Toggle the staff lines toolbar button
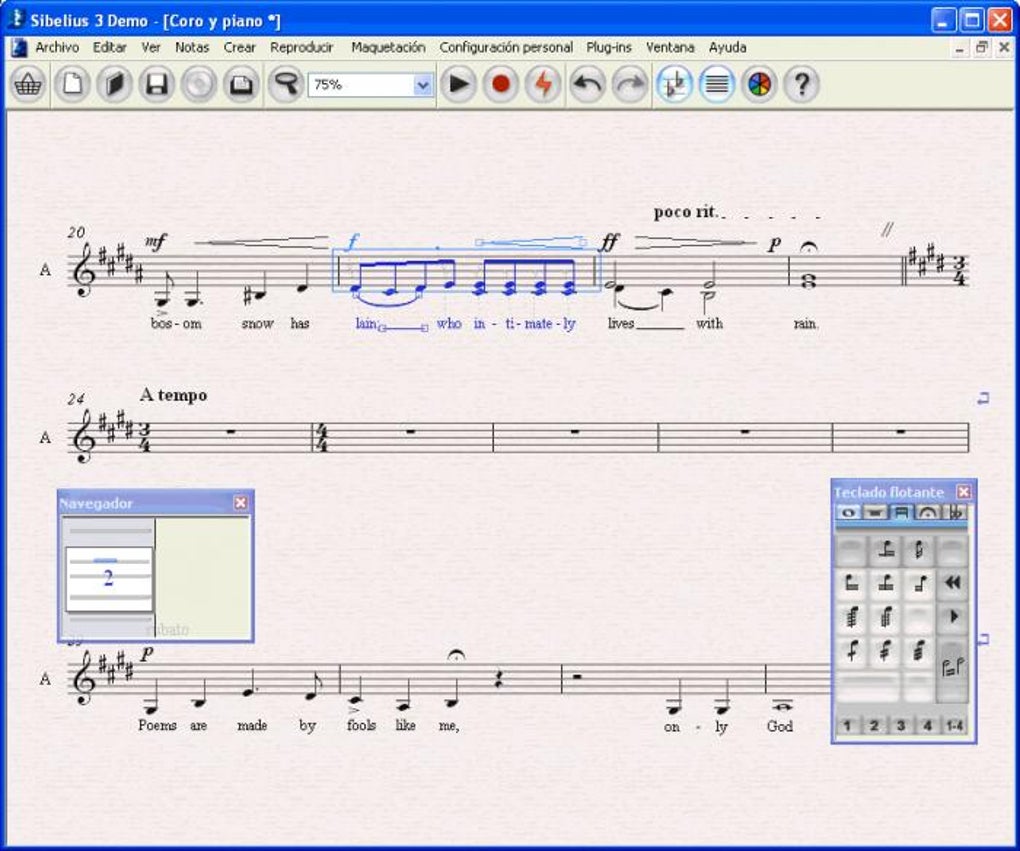Viewport: 1020px width, 851px height. [x=717, y=85]
